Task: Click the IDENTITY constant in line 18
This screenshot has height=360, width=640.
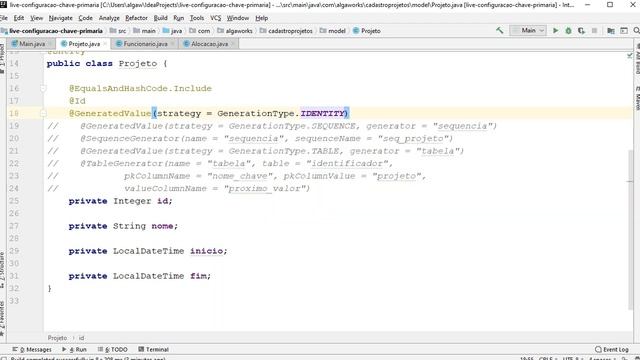Action: 323,113
